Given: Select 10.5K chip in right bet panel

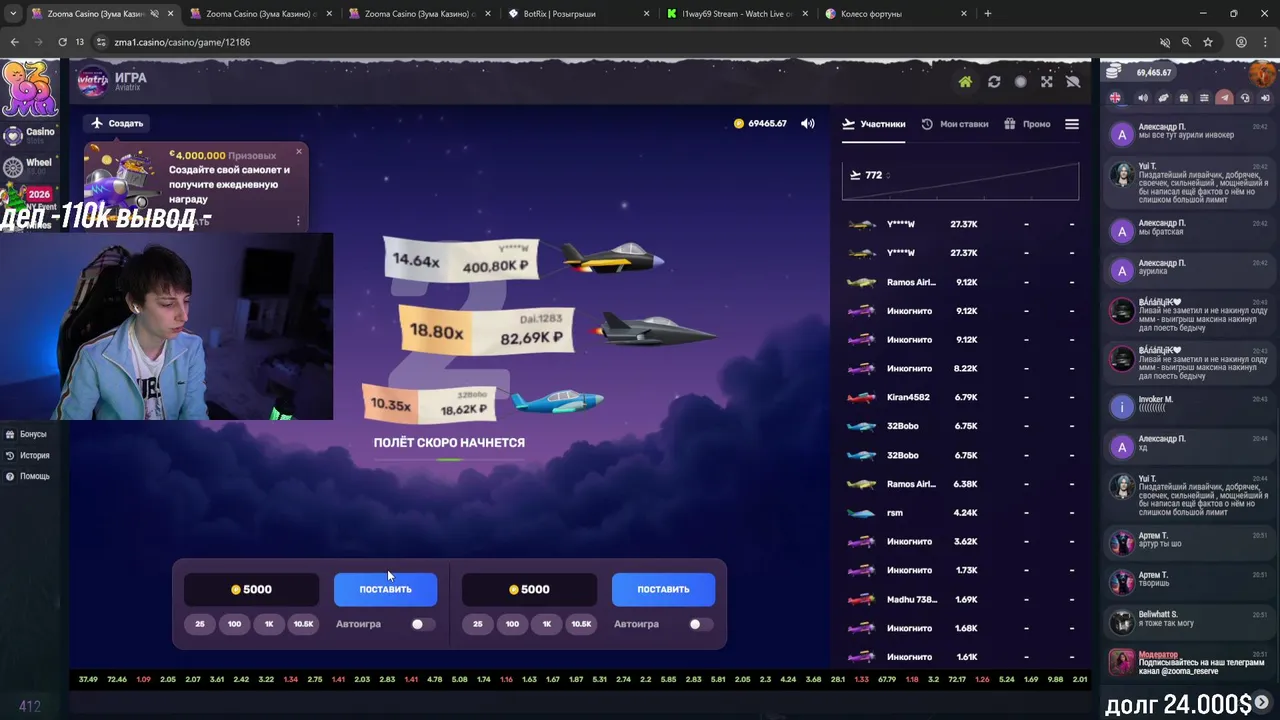Looking at the screenshot, I should coord(581,624).
